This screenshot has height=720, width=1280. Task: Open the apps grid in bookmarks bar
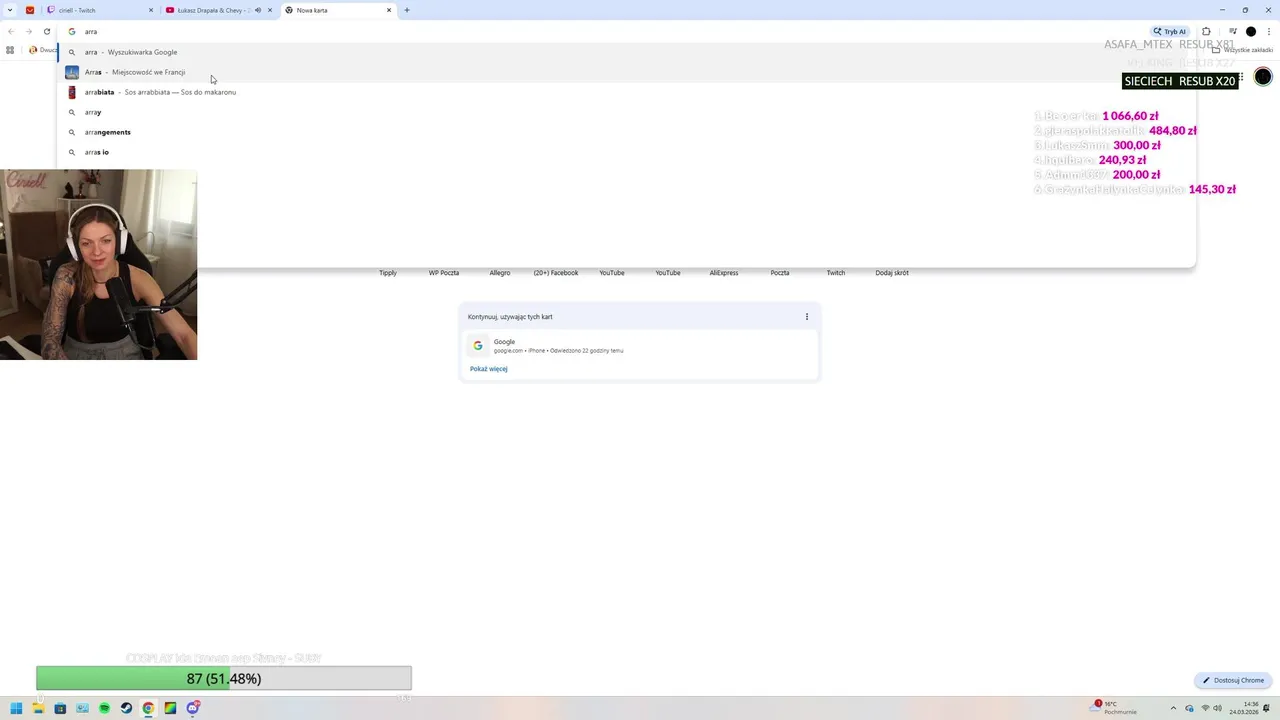coord(10,50)
